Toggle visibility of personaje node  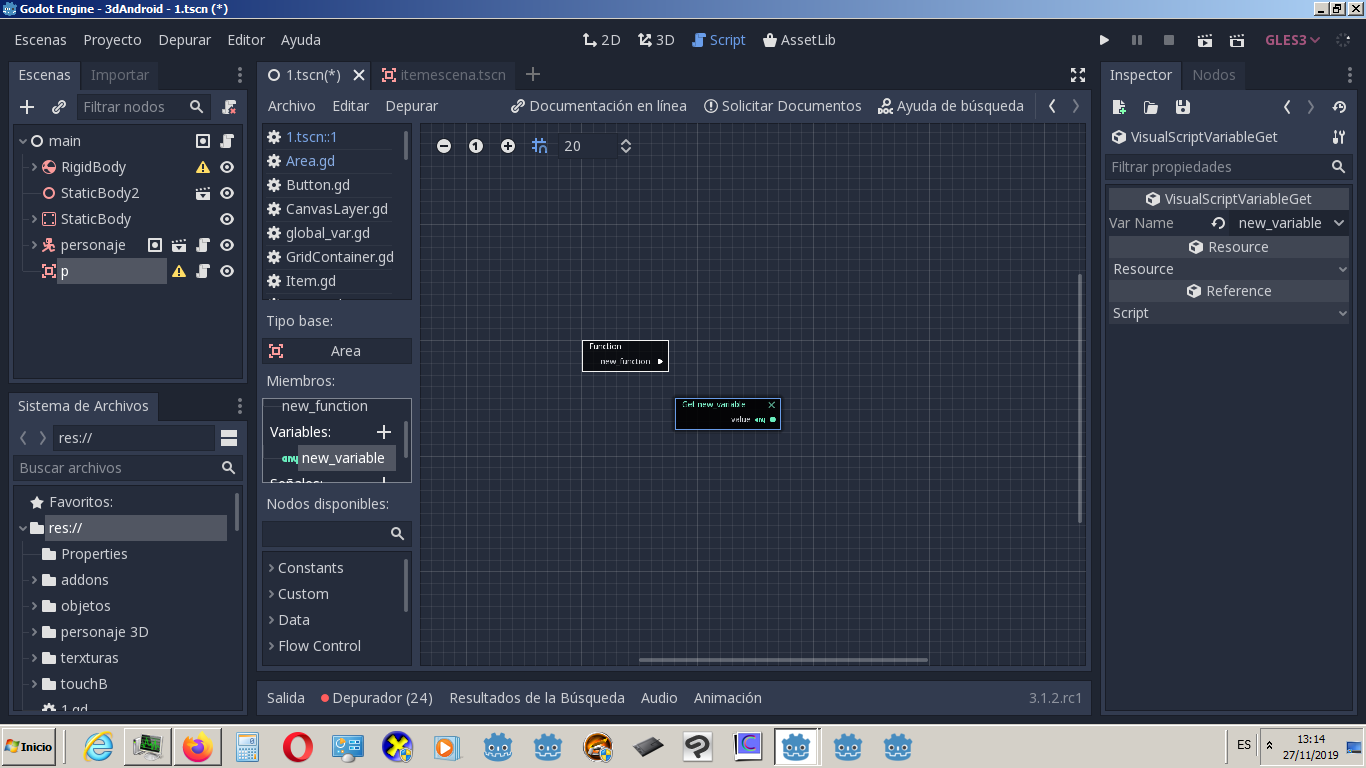coord(227,245)
